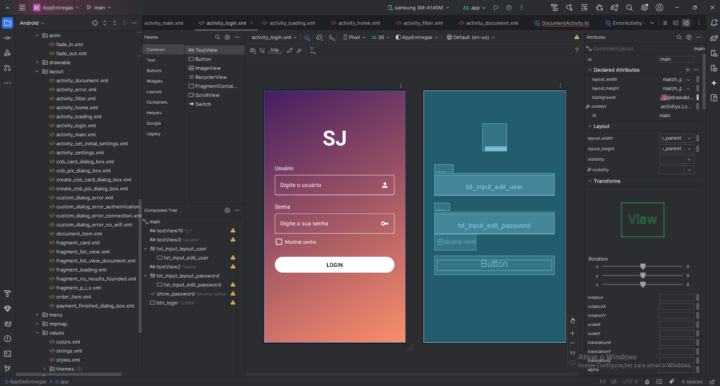Open Component Tree settings gear
The height and width of the screenshot is (386, 720).
coord(227,210)
